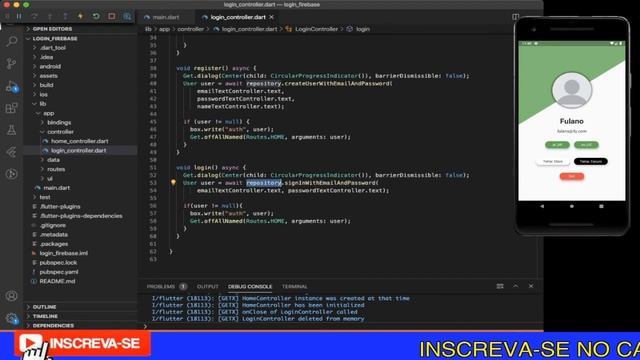Tap the black button in emulator
The width and height of the screenshot is (640, 360).
[590, 162]
